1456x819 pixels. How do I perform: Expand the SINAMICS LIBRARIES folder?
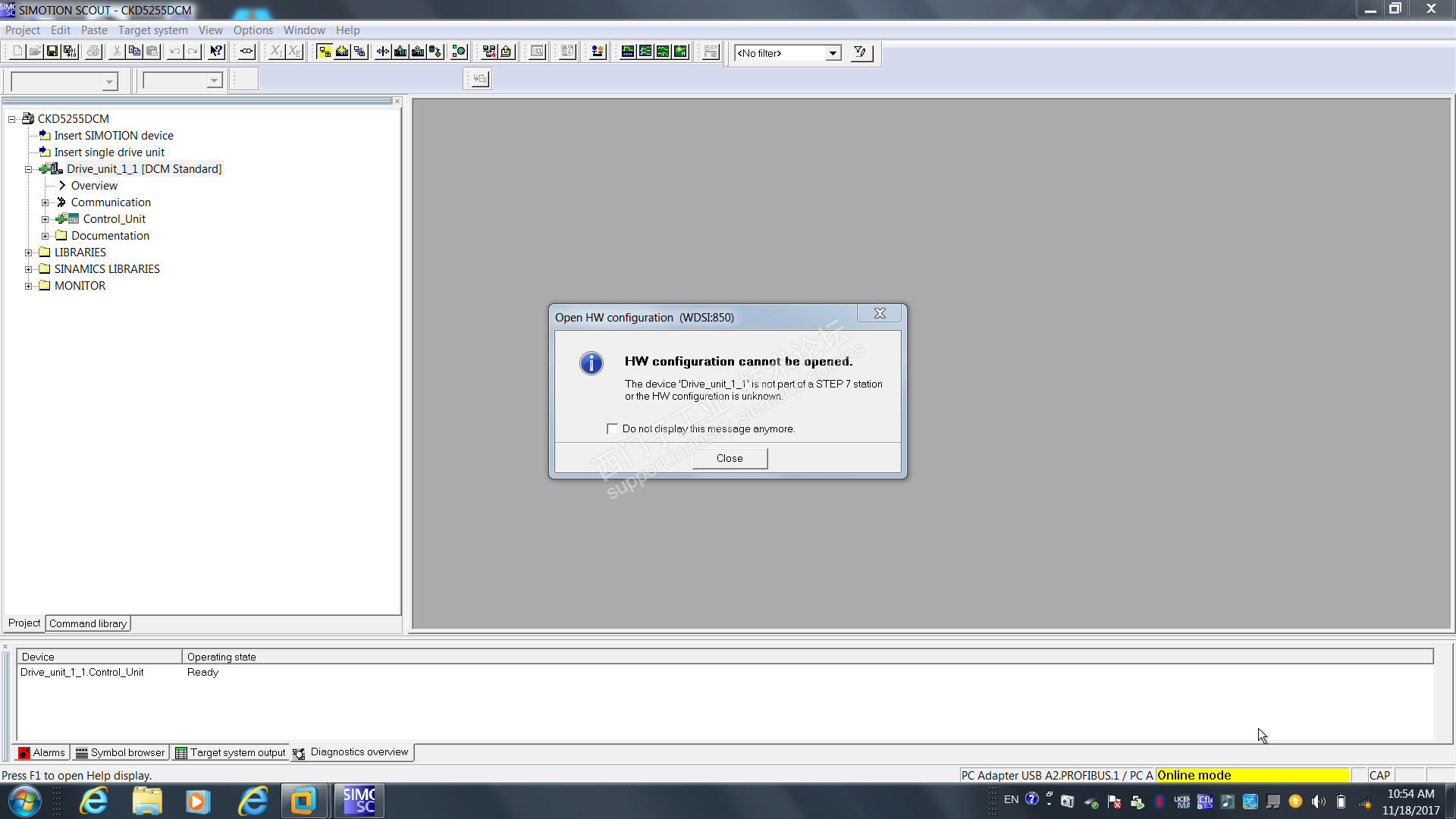(28, 269)
